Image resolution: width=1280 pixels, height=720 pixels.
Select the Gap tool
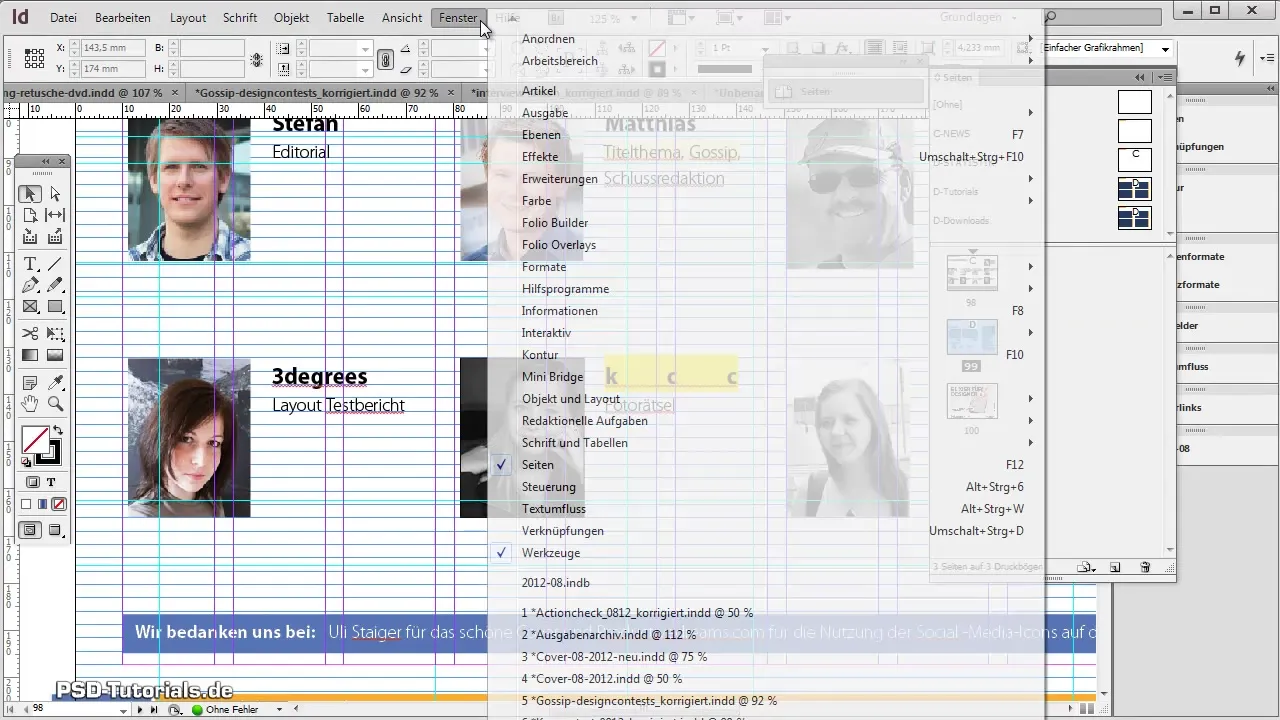point(55,215)
